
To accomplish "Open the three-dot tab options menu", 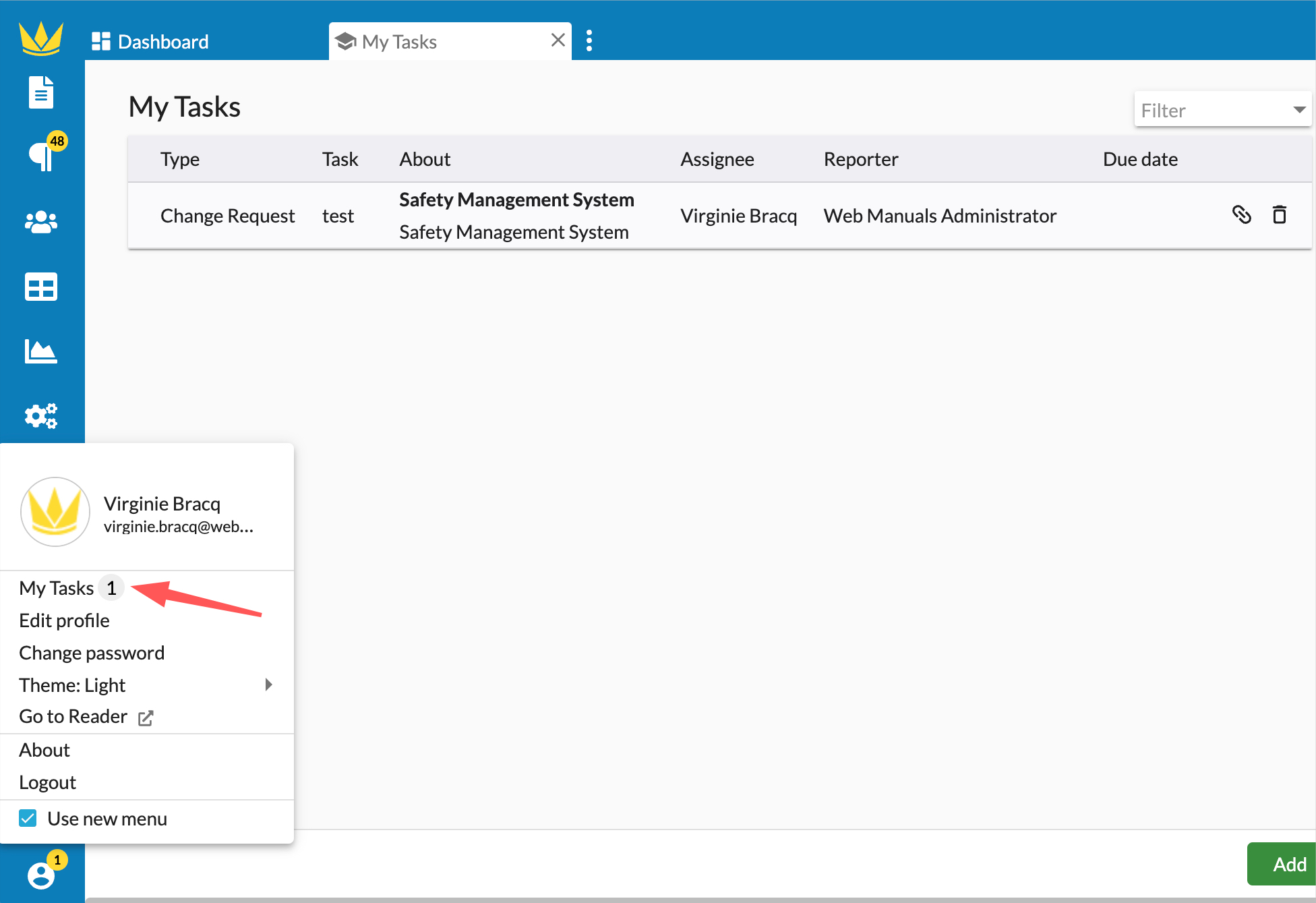I will 589,40.
